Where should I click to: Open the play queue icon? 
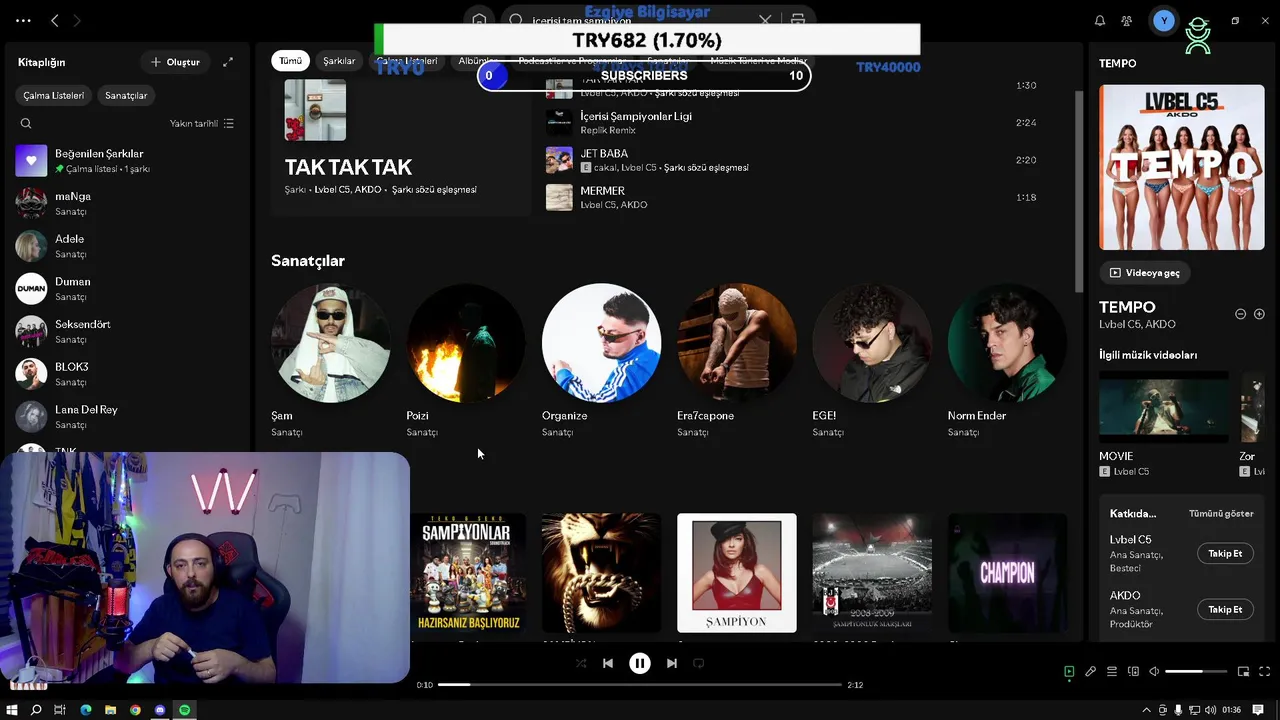pos(1112,672)
